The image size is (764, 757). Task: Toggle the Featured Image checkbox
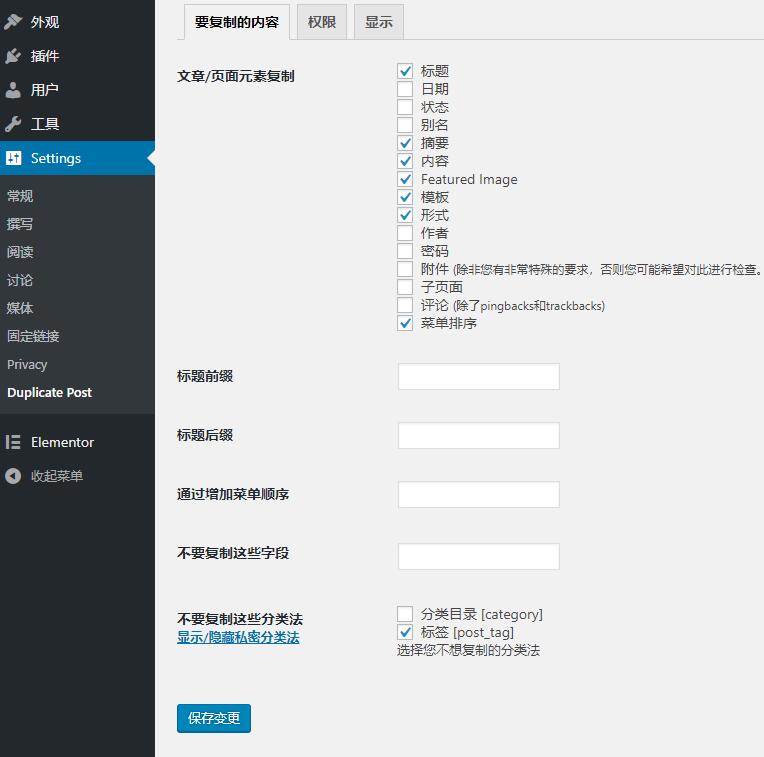(405, 179)
